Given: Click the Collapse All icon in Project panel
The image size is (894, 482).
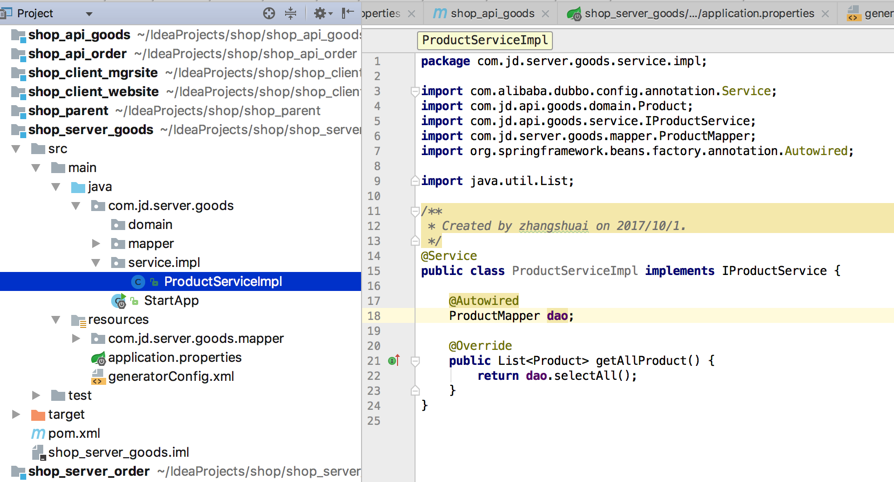Looking at the screenshot, I should (x=291, y=13).
